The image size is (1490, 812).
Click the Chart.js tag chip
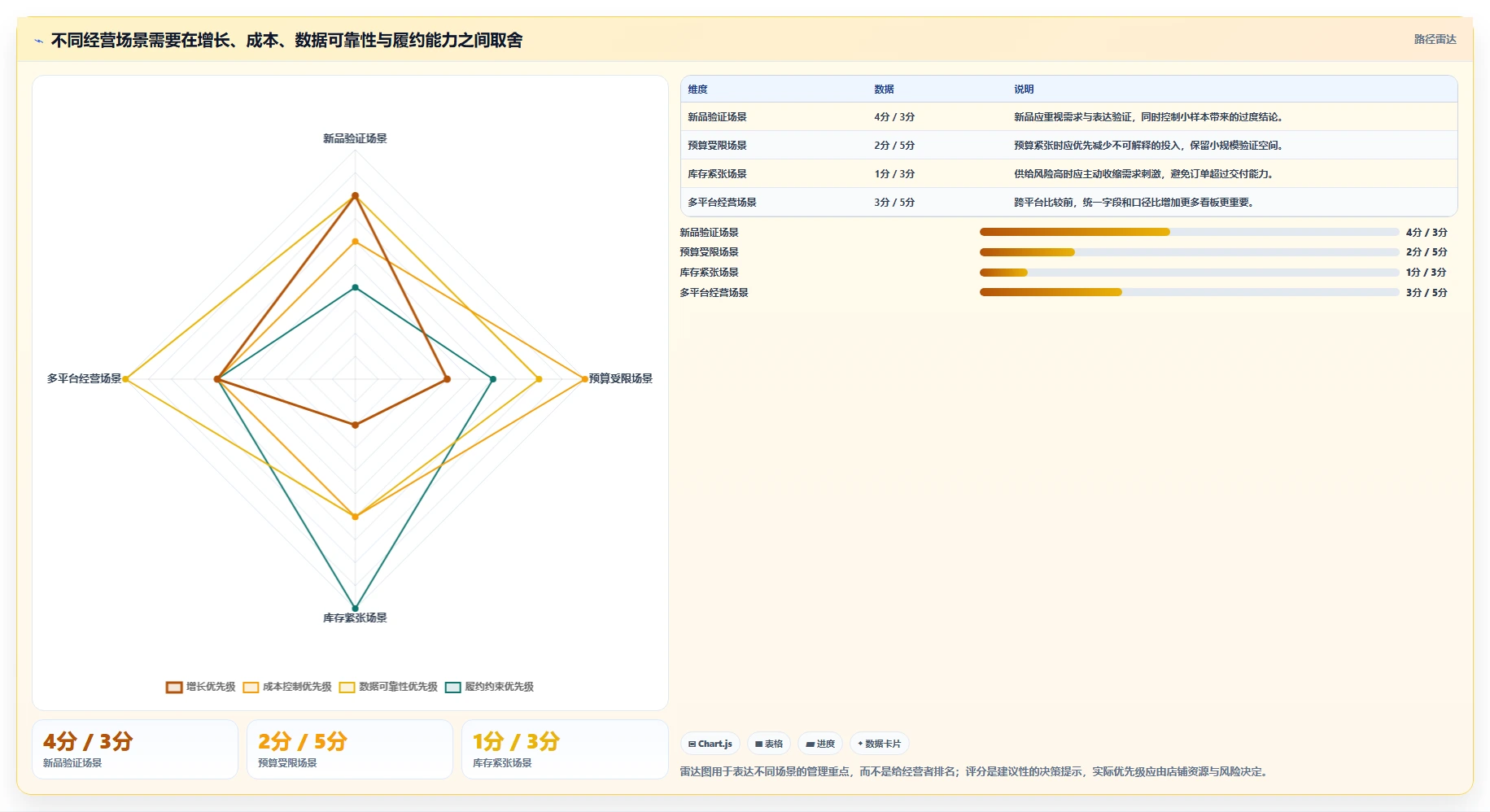pos(710,744)
